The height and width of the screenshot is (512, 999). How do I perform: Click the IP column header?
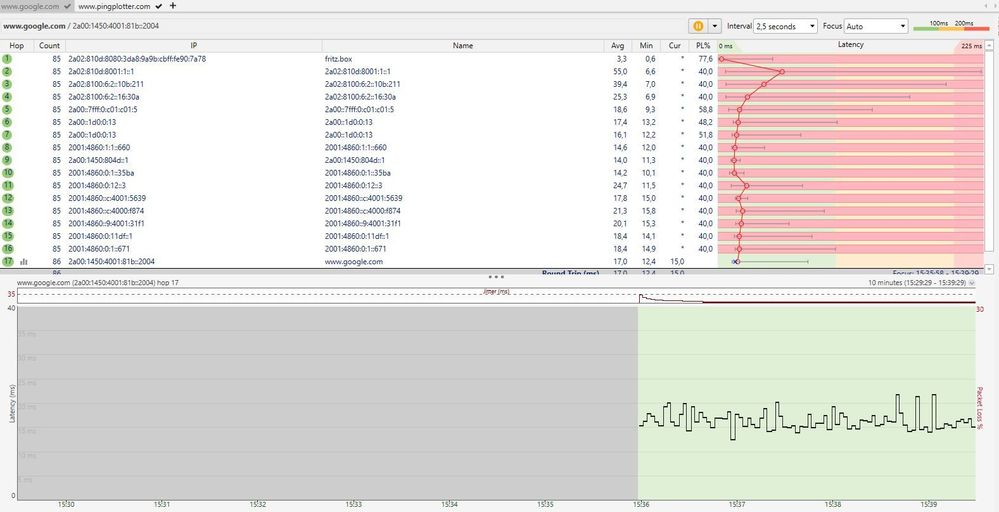coord(194,46)
